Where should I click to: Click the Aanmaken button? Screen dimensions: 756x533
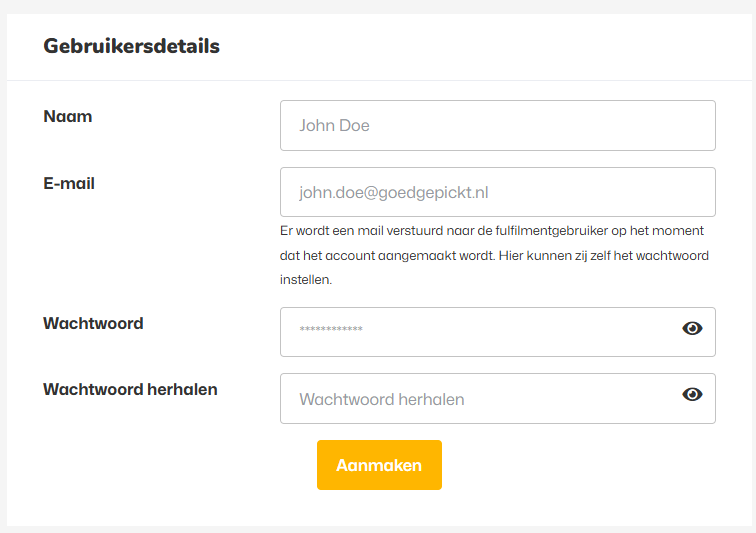pyautogui.click(x=379, y=465)
